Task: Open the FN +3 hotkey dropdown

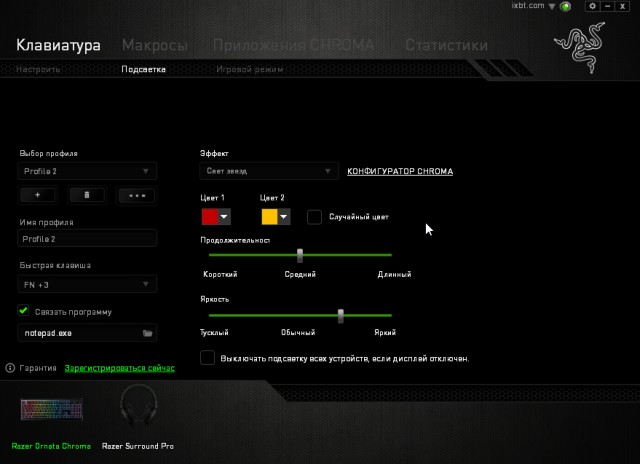Action: click(88, 285)
